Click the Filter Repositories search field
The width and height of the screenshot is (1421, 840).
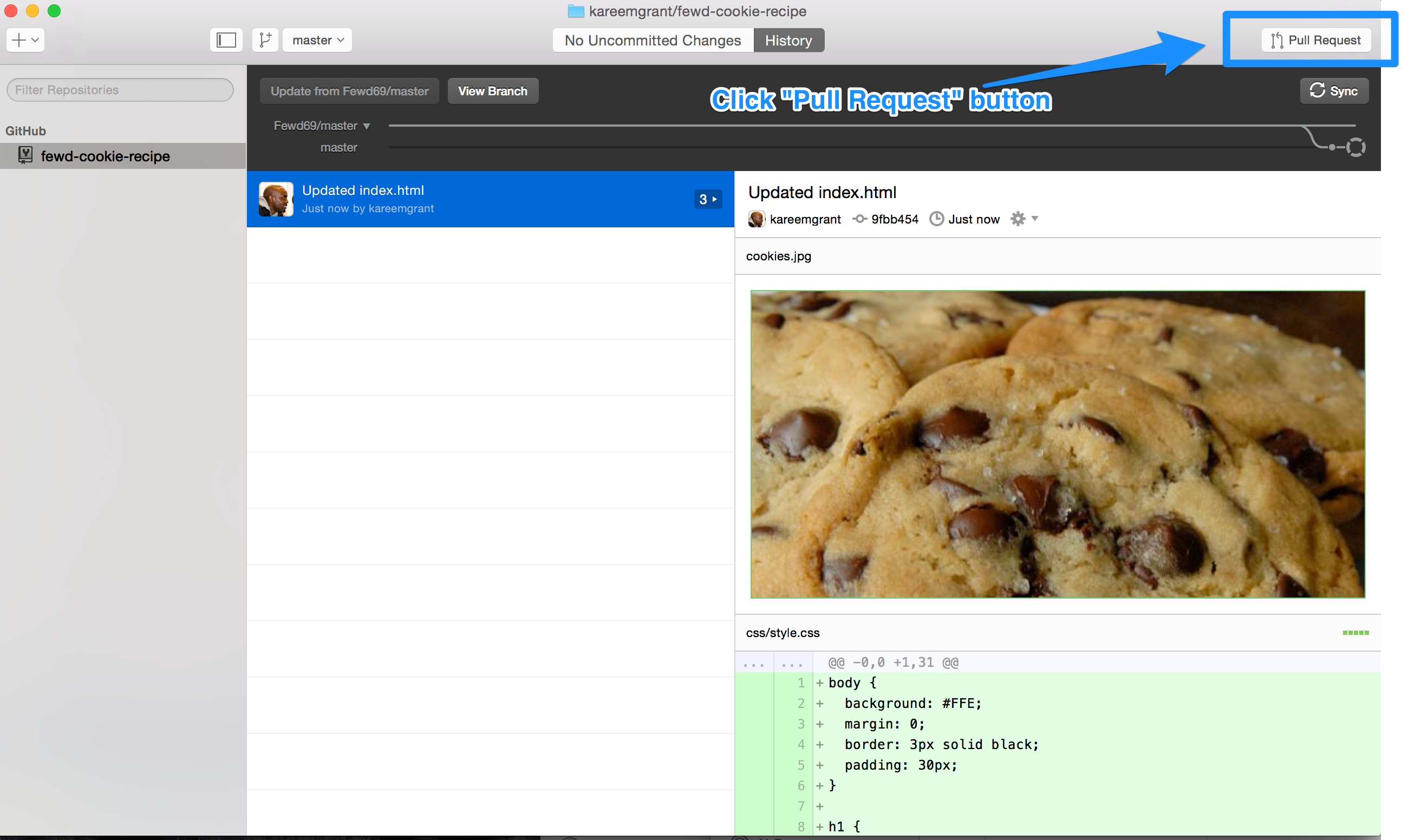click(120, 90)
